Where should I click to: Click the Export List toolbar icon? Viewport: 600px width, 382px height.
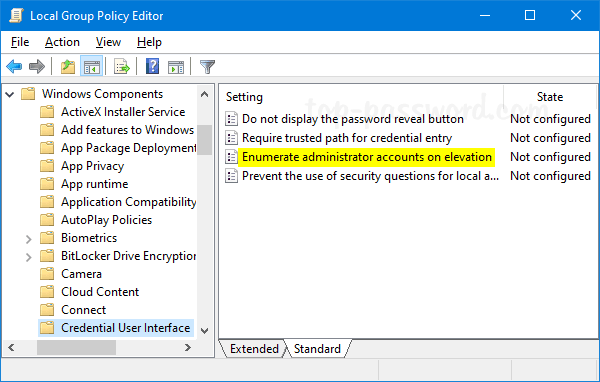tap(122, 67)
